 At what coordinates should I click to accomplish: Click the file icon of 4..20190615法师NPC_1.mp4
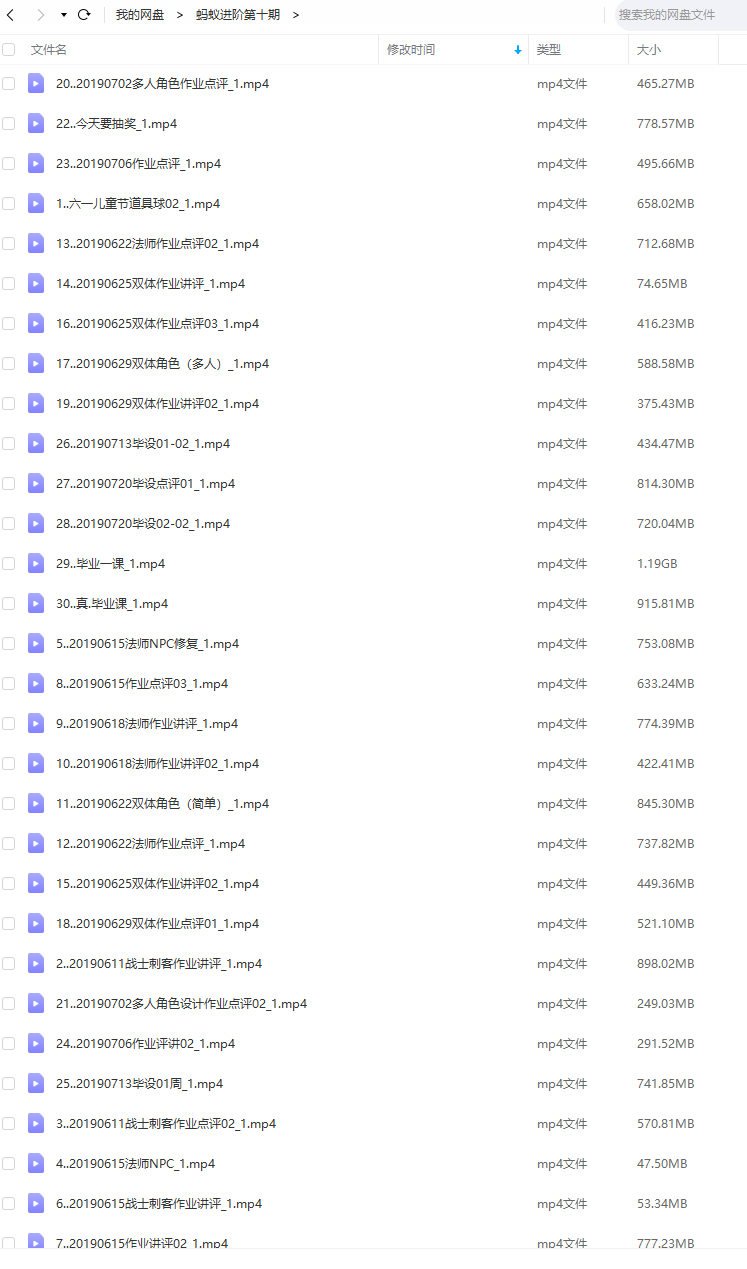(36, 1163)
